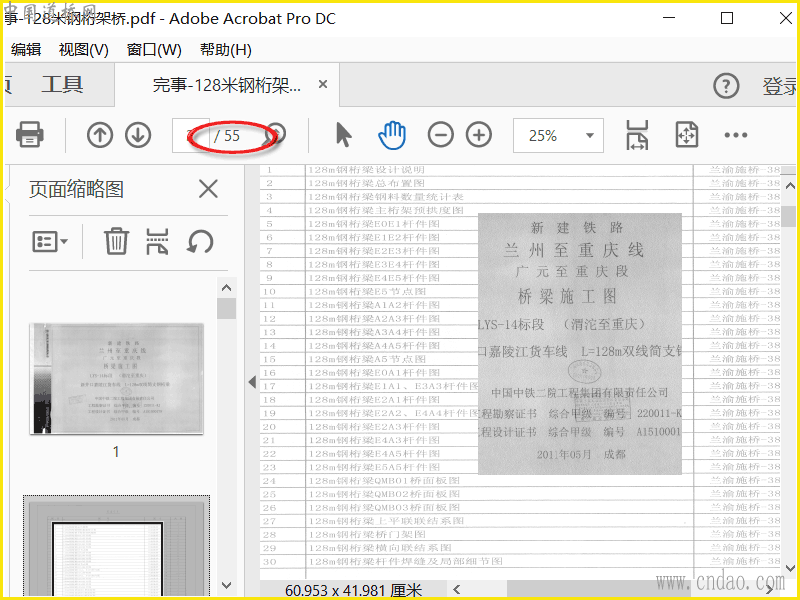The width and height of the screenshot is (800, 600).
Task: Minimize the Acrobat window
Action: 669,18
